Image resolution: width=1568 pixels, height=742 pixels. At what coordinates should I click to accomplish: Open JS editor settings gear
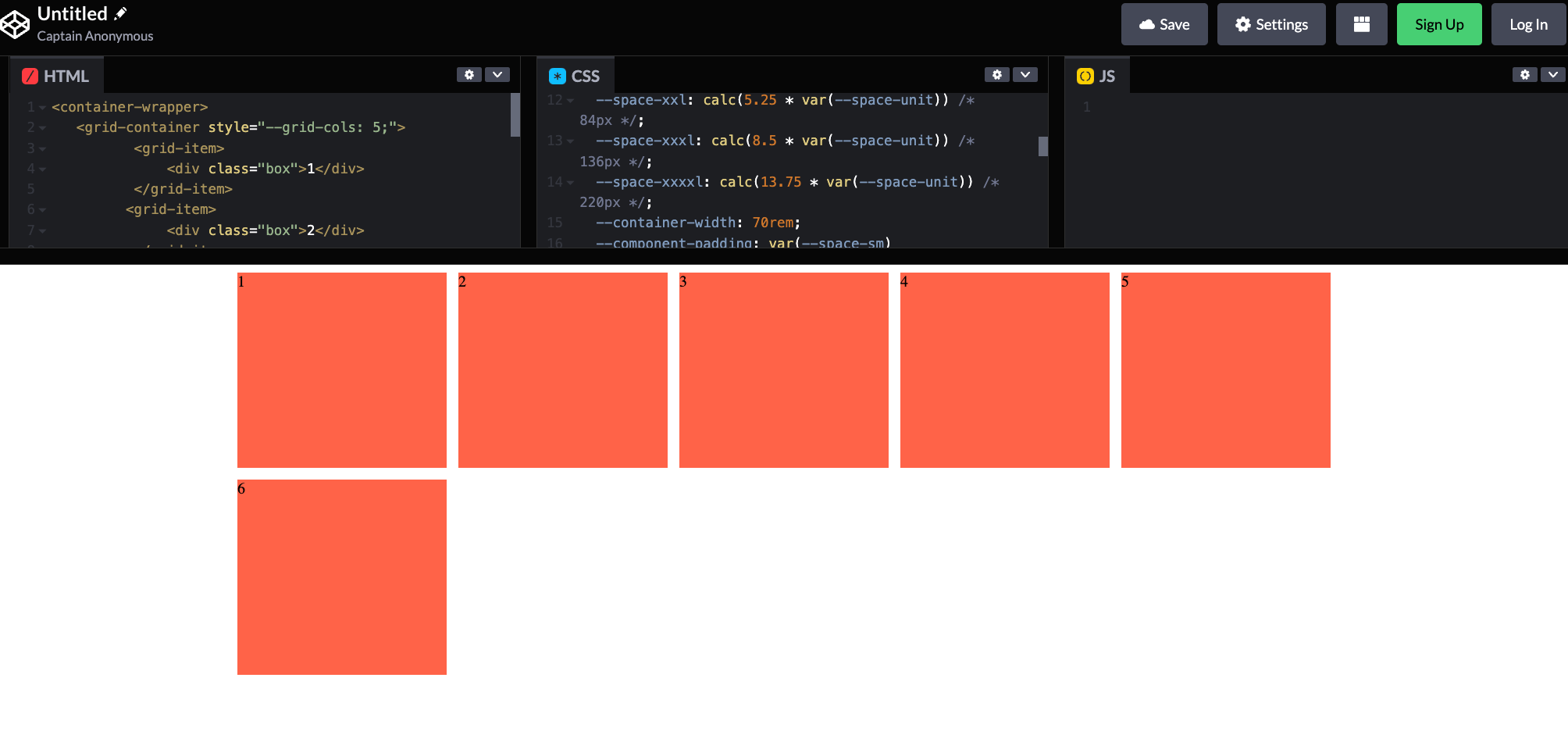pyautogui.click(x=1525, y=74)
